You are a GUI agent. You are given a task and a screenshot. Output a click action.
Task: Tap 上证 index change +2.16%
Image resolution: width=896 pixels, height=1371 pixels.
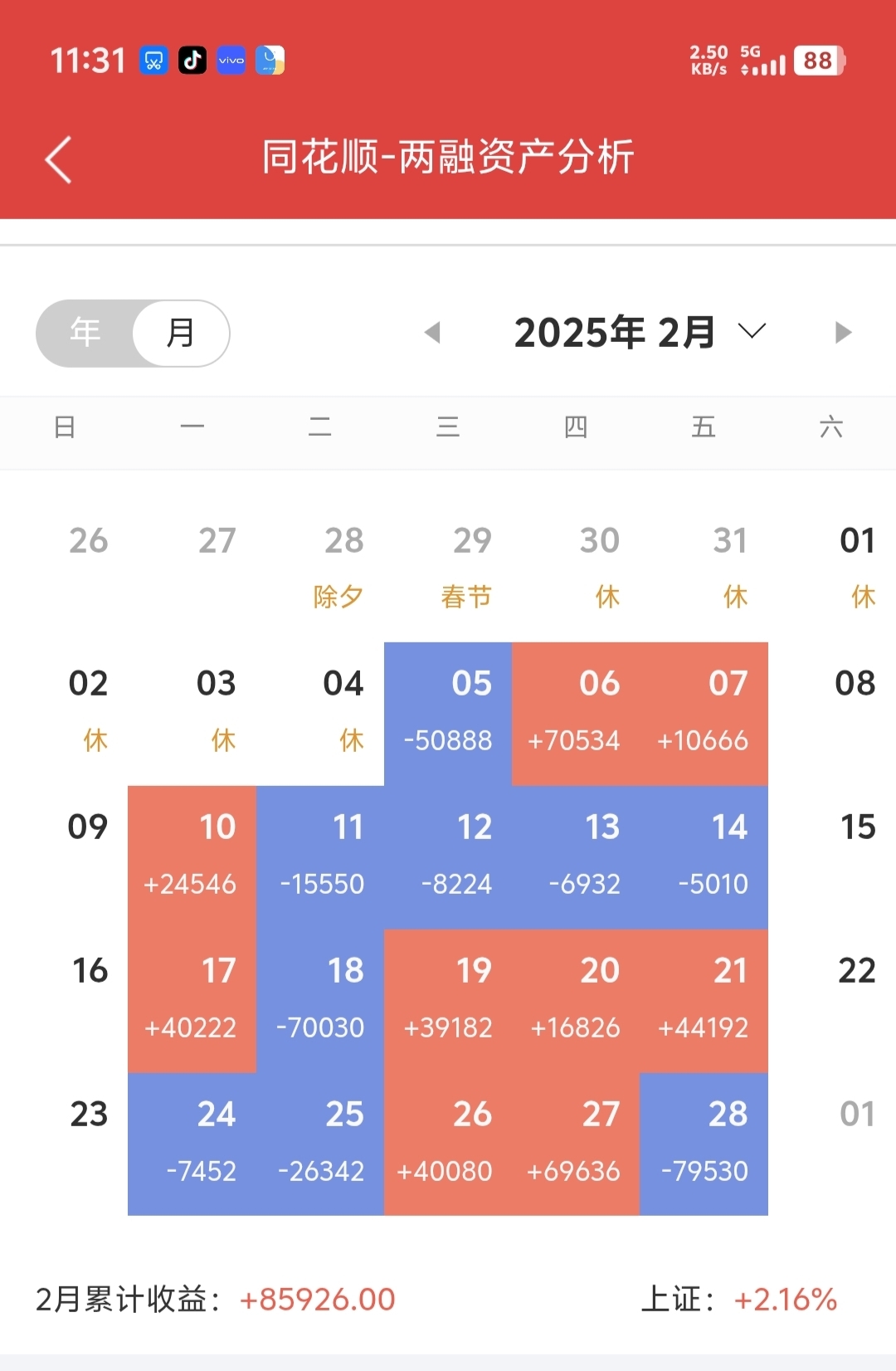(785, 1300)
